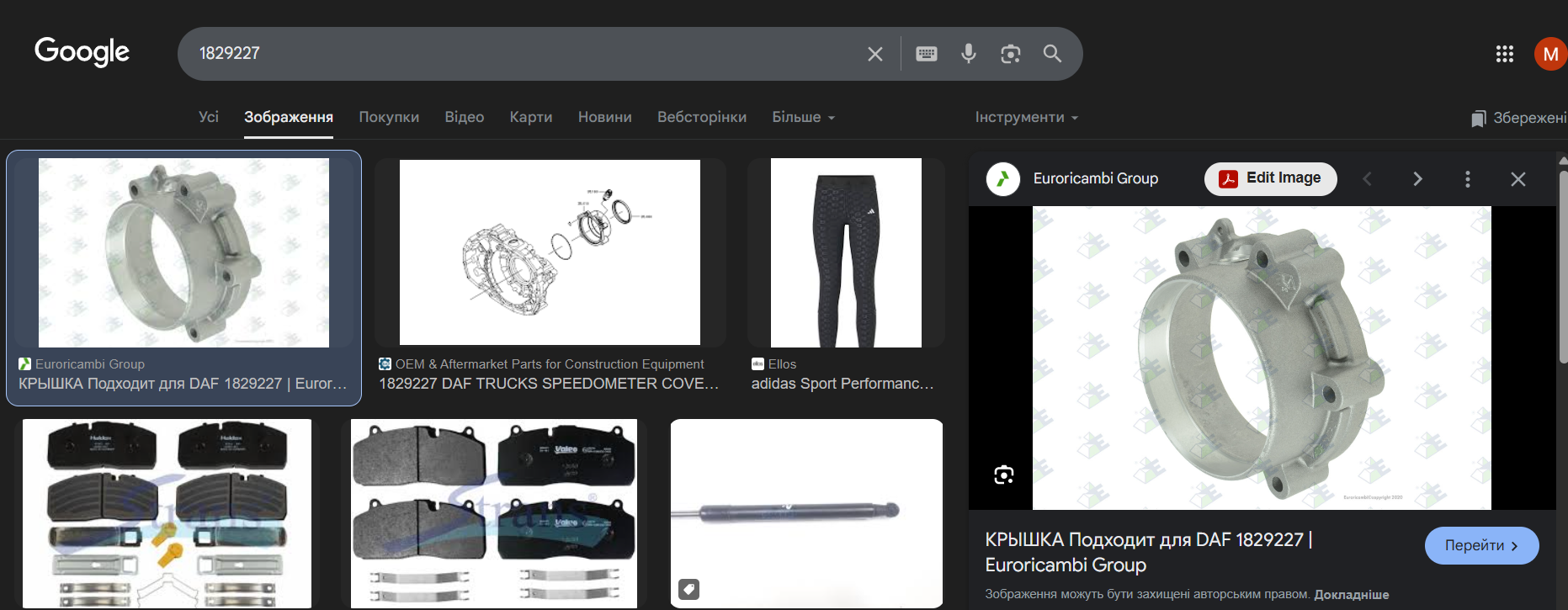
Task: Click the magnifier search button
Action: 1052,54
